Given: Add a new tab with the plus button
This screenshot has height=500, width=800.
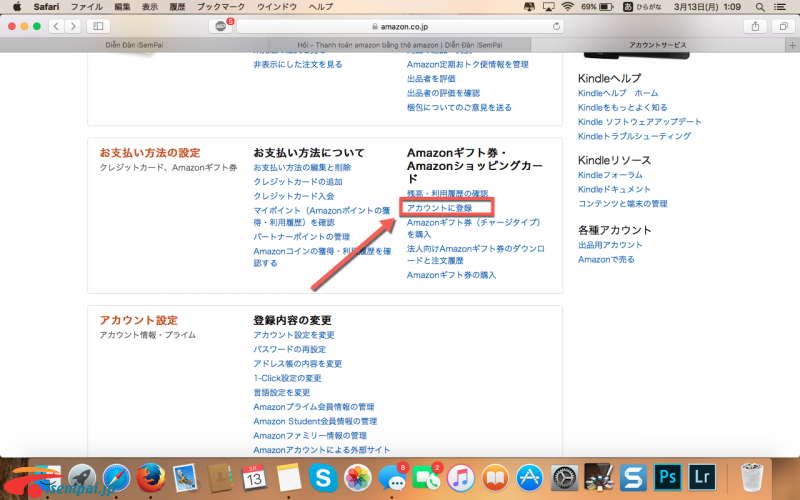Looking at the screenshot, I should click(x=792, y=45).
